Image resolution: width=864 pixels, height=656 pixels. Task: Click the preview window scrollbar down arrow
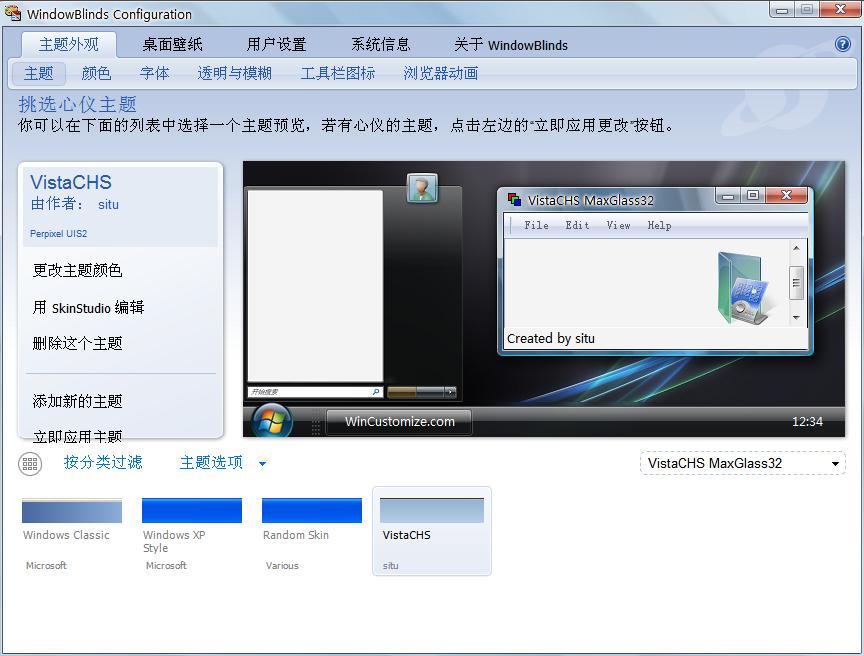pyautogui.click(x=796, y=317)
